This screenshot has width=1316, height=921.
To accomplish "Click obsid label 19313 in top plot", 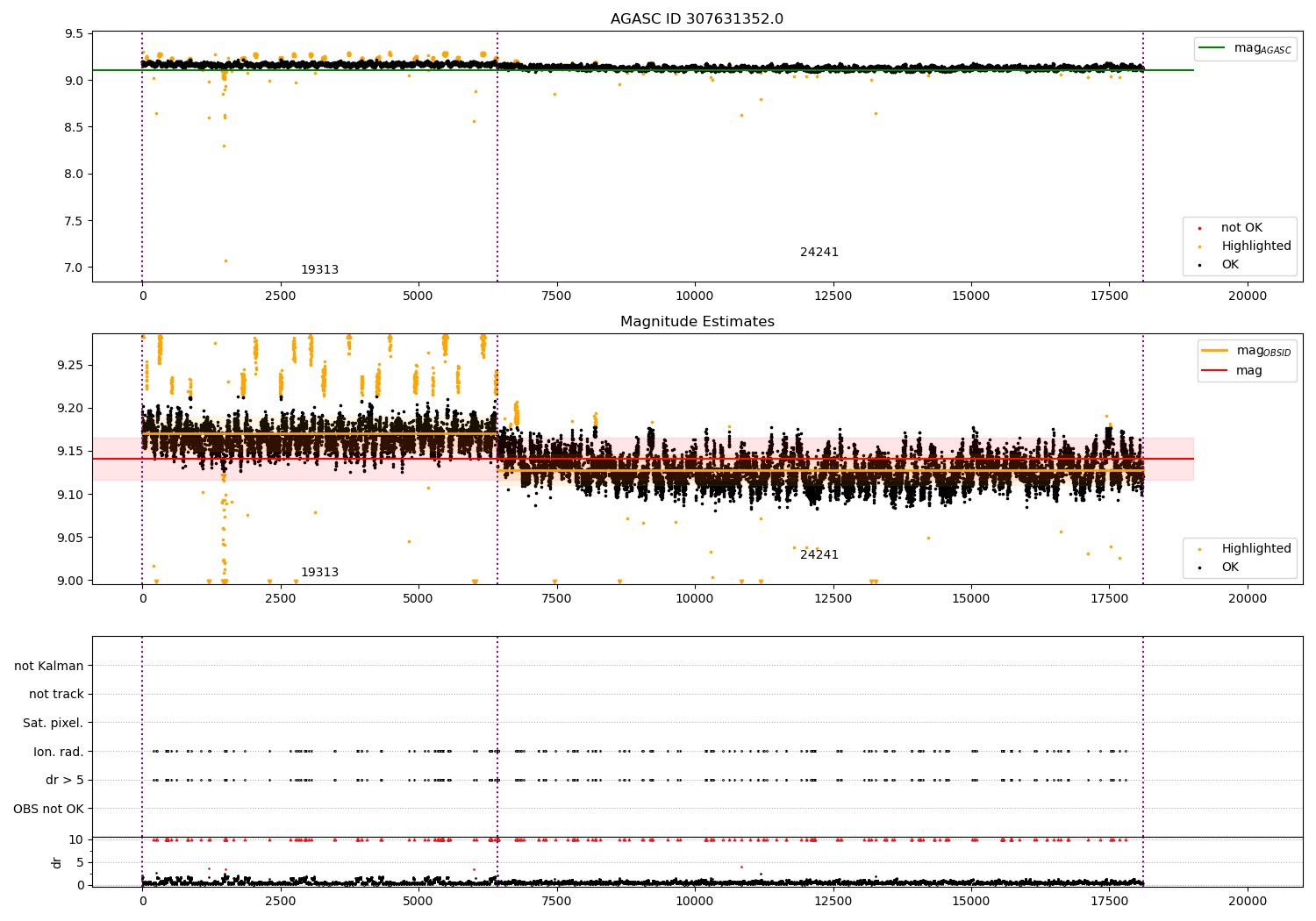I will point(319,270).
